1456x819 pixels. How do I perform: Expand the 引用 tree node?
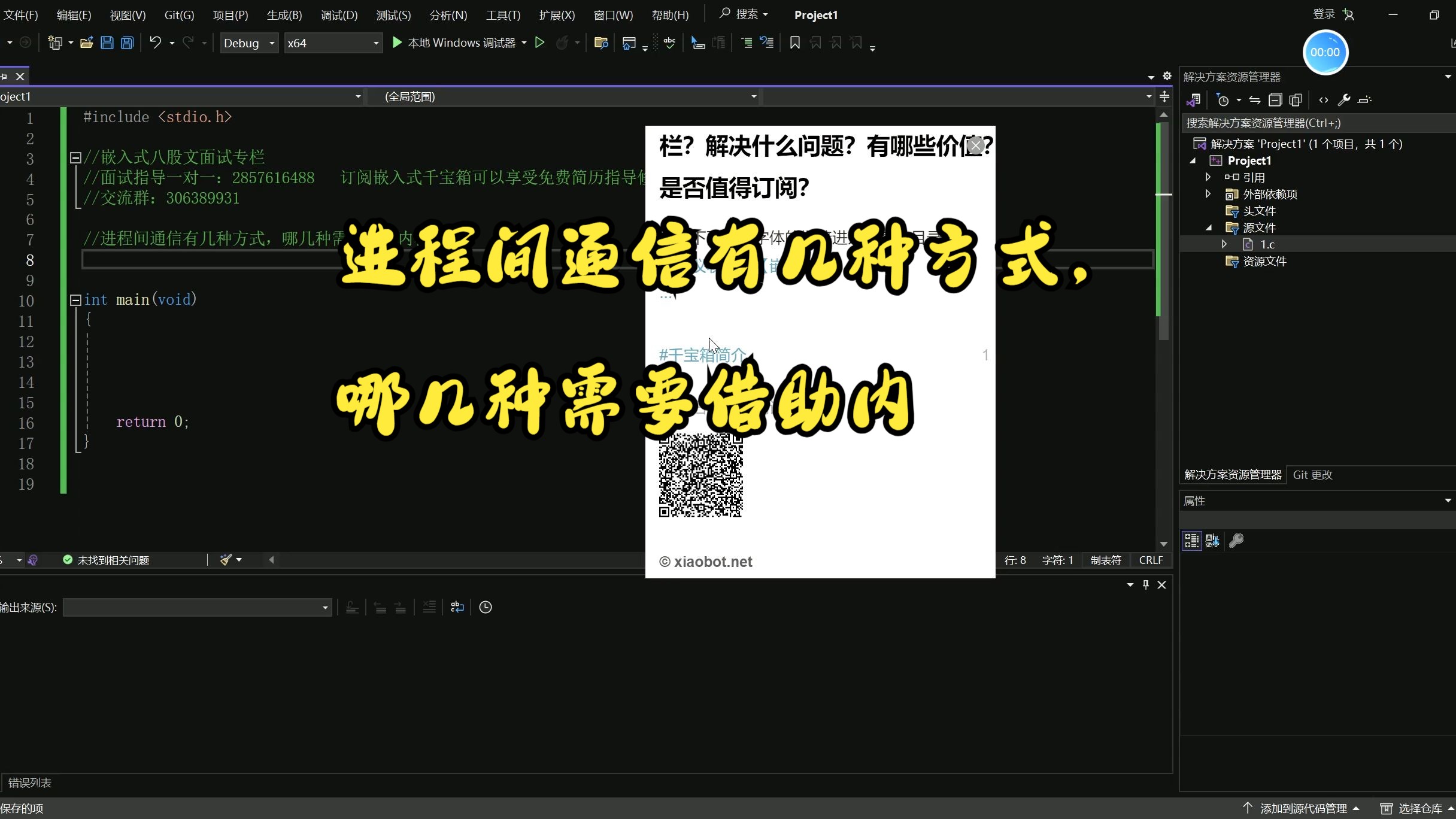pos(1208,177)
